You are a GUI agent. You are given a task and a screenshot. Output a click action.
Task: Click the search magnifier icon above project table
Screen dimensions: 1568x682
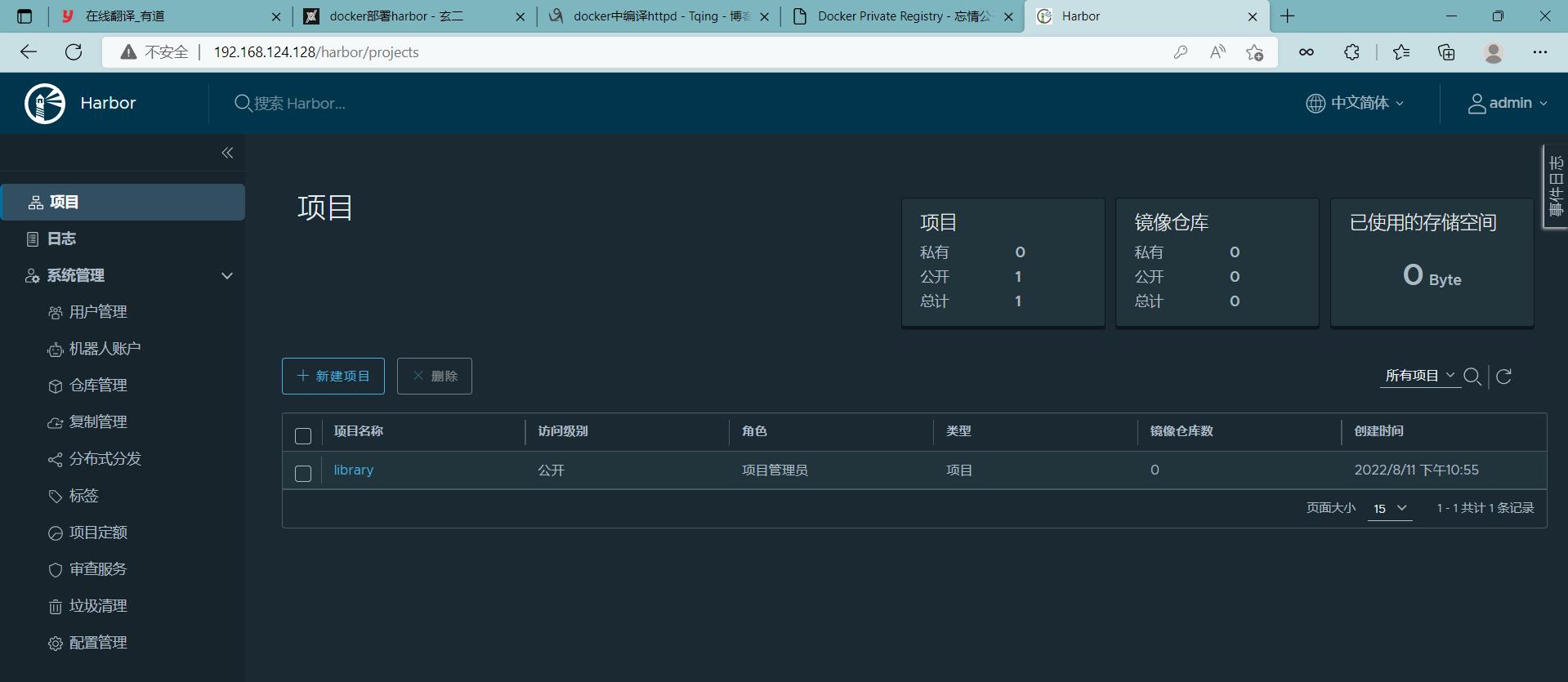[1472, 377]
